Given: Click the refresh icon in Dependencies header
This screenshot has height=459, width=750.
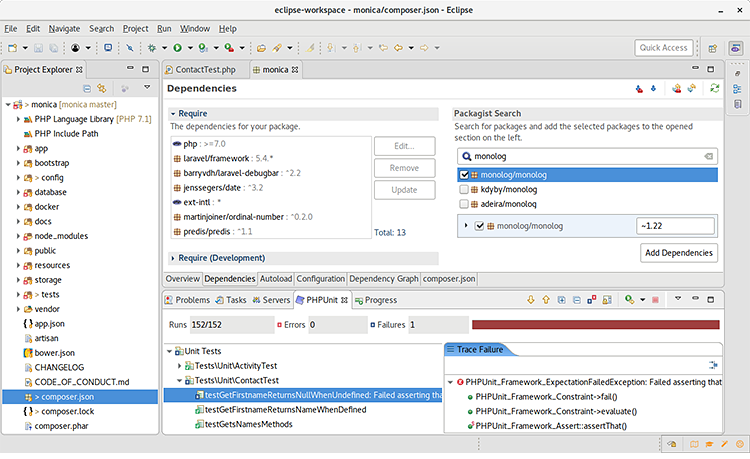Looking at the screenshot, I should [x=714, y=89].
